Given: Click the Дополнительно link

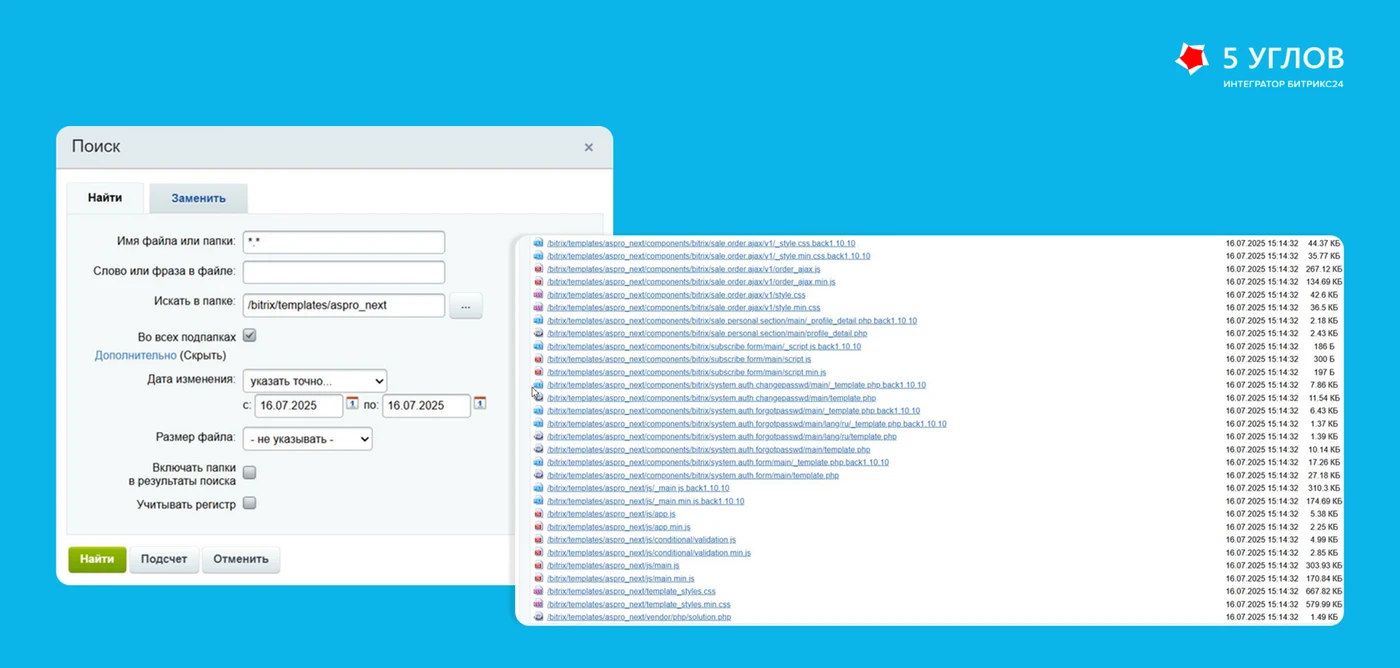Looking at the screenshot, I should (x=136, y=355).
